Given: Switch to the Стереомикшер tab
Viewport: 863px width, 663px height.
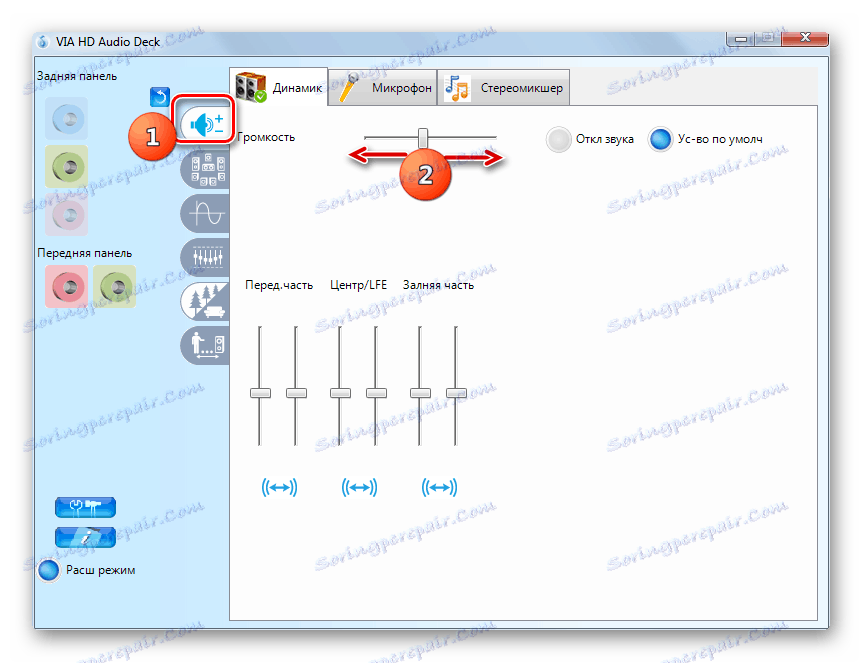Looking at the screenshot, I should pyautogui.click(x=504, y=87).
